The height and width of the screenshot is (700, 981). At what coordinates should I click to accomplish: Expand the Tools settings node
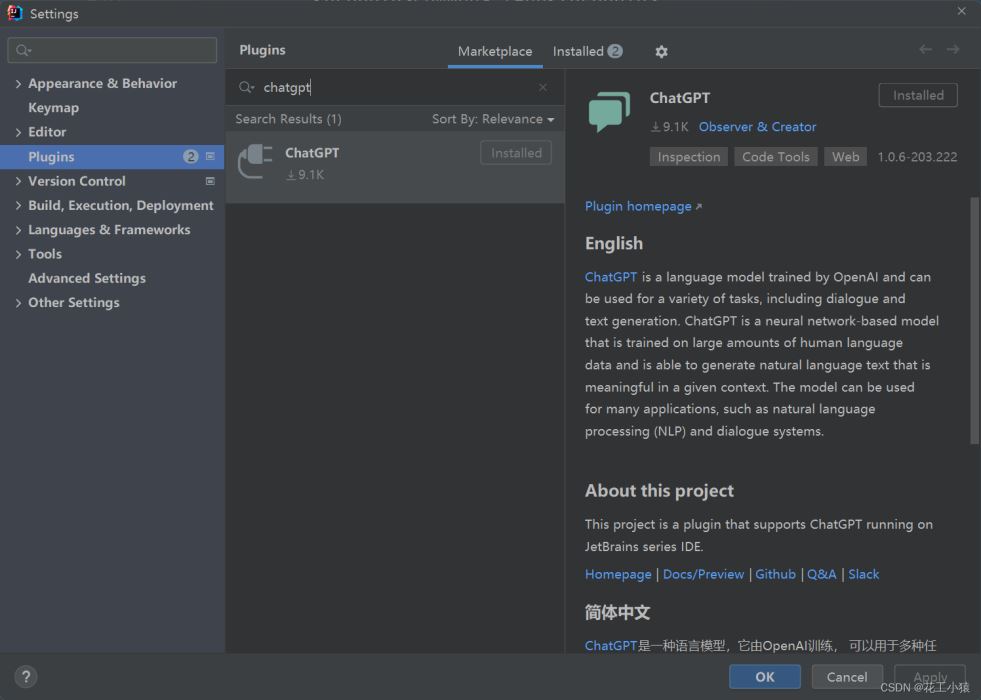coord(18,254)
